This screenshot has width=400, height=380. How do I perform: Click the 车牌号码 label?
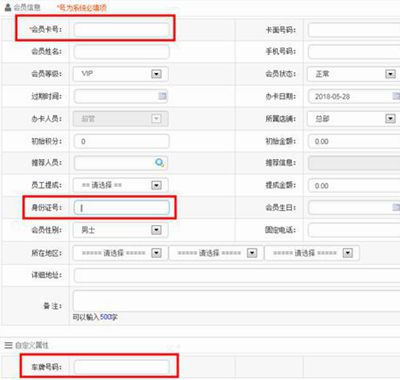[x=46, y=367]
